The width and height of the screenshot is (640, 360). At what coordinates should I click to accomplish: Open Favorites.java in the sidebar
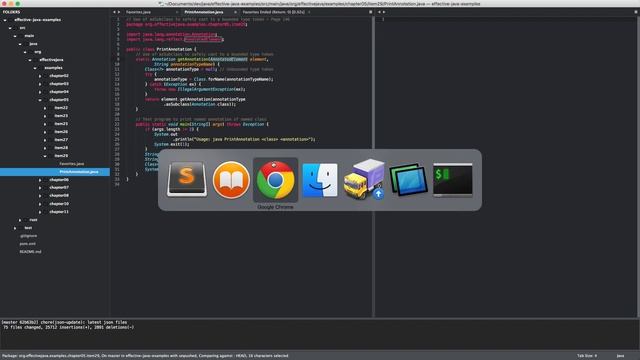tap(72, 164)
